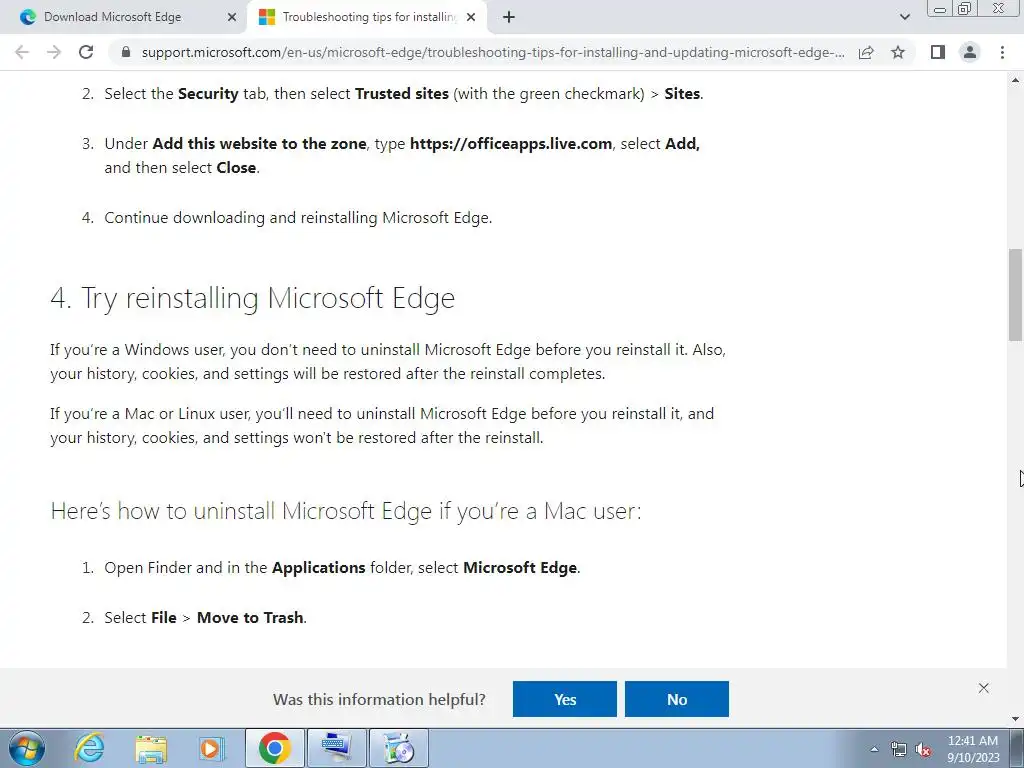View site information via the lock icon
Viewport: 1024px width, 768px height.
coord(126,52)
